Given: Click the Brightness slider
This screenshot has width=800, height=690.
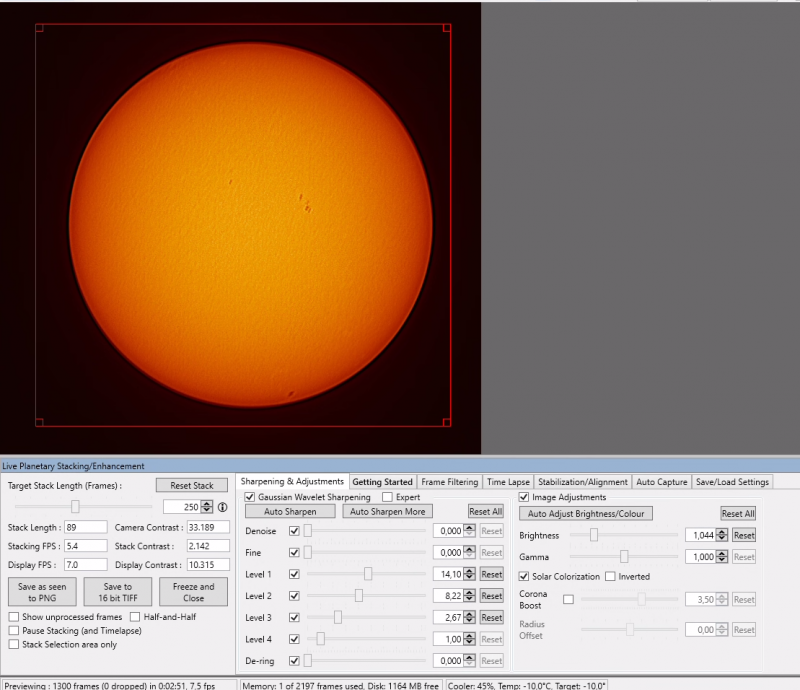Looking at the screenshot, I should [624, 535].
